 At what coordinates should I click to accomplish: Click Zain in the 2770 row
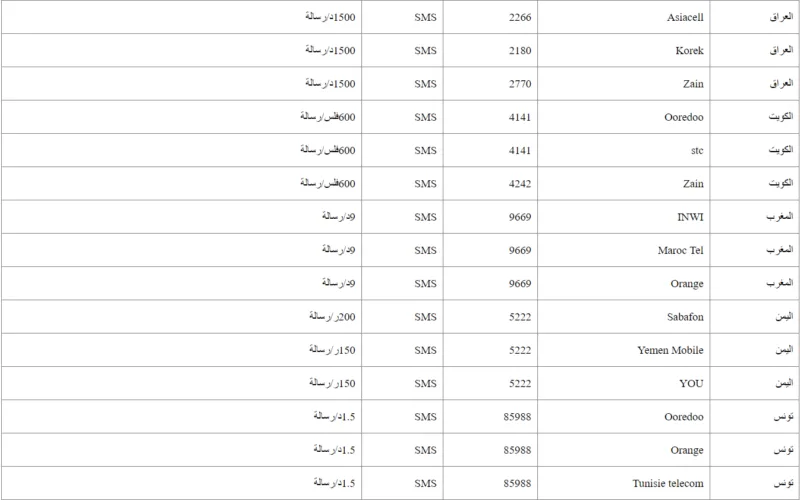pos(694,84)
